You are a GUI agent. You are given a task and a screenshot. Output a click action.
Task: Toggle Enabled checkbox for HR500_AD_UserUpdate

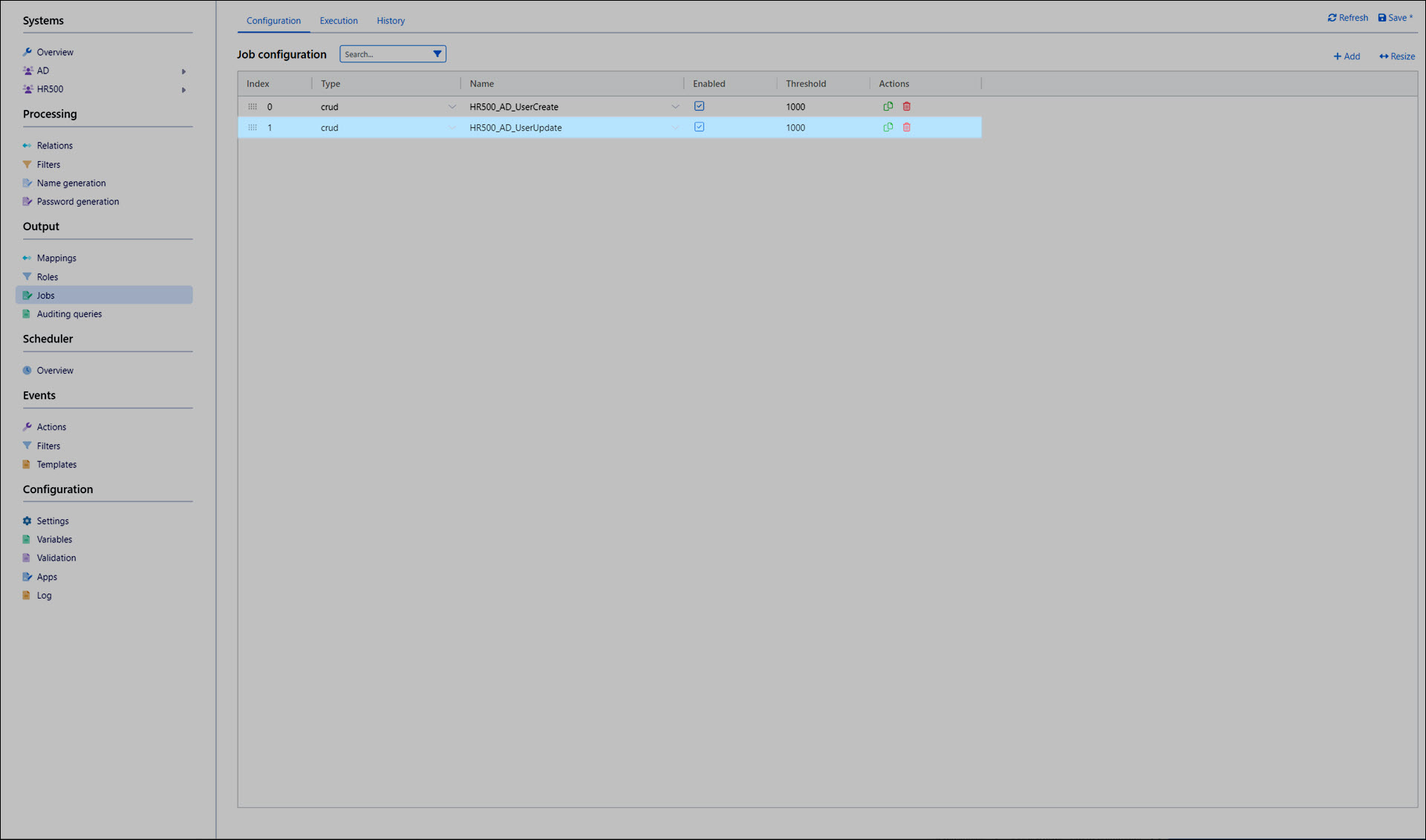point(699,127)
